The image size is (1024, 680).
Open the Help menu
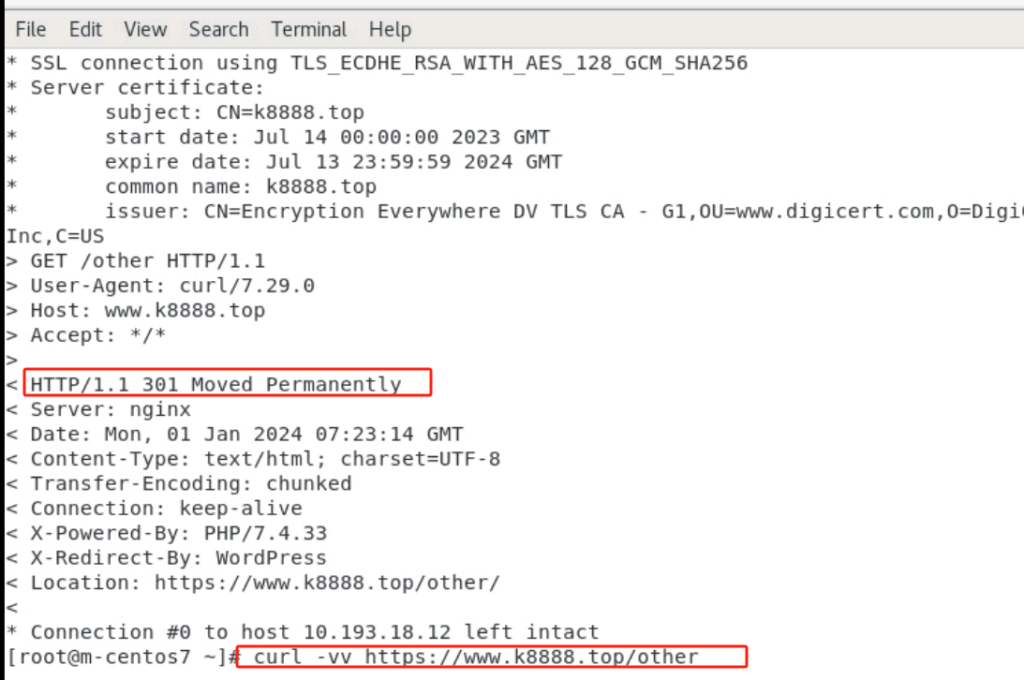coord(390,29)
